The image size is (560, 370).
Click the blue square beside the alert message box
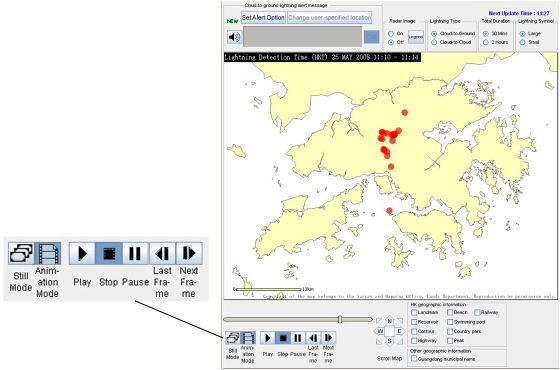tap(371, 37)
